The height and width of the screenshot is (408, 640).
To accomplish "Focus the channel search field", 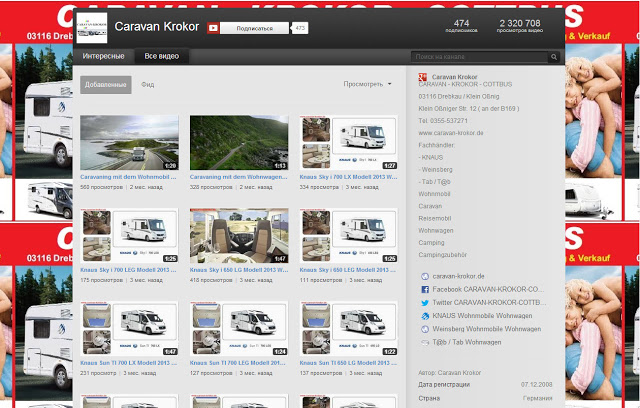I will [x=480, y=57].
